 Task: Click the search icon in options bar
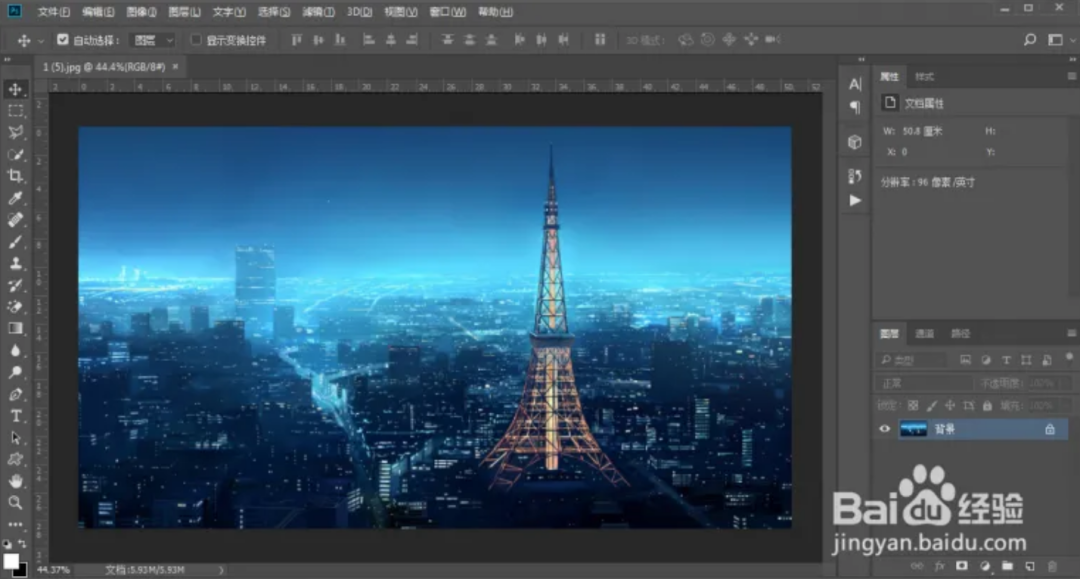click(x=1030, y=40)
